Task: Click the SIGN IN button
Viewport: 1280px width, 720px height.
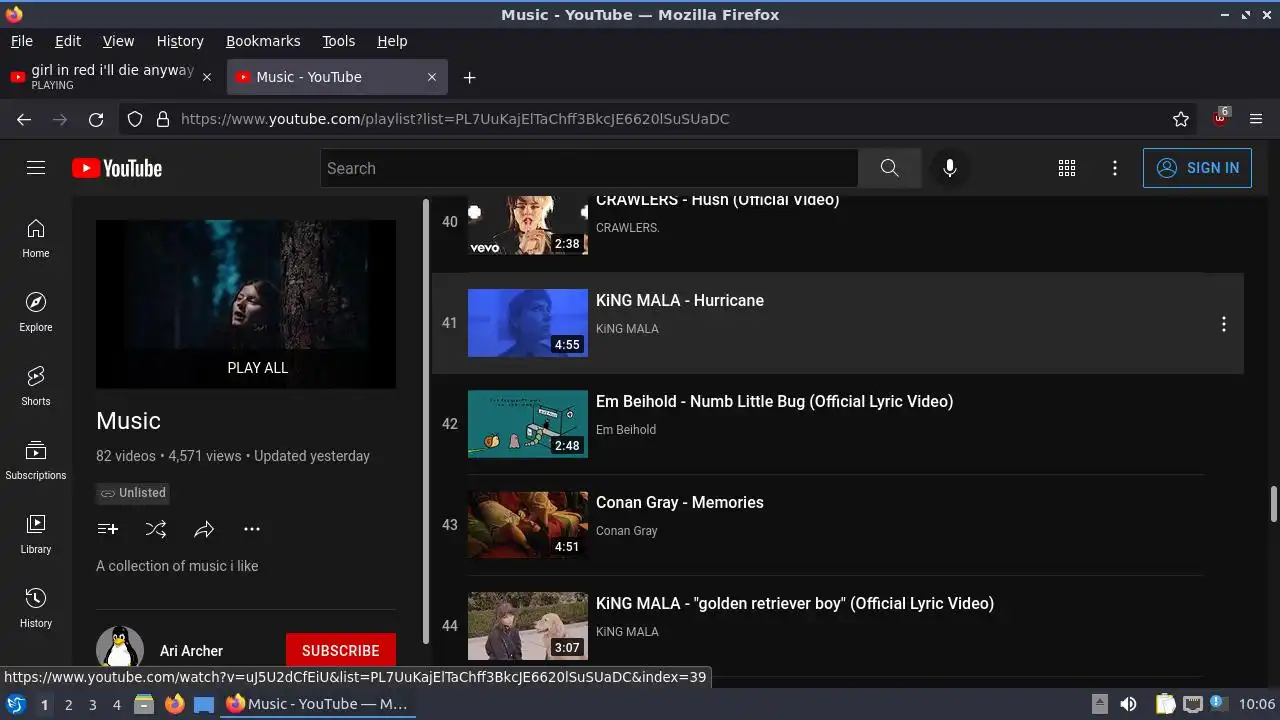Action: (x=1197, y=168)
